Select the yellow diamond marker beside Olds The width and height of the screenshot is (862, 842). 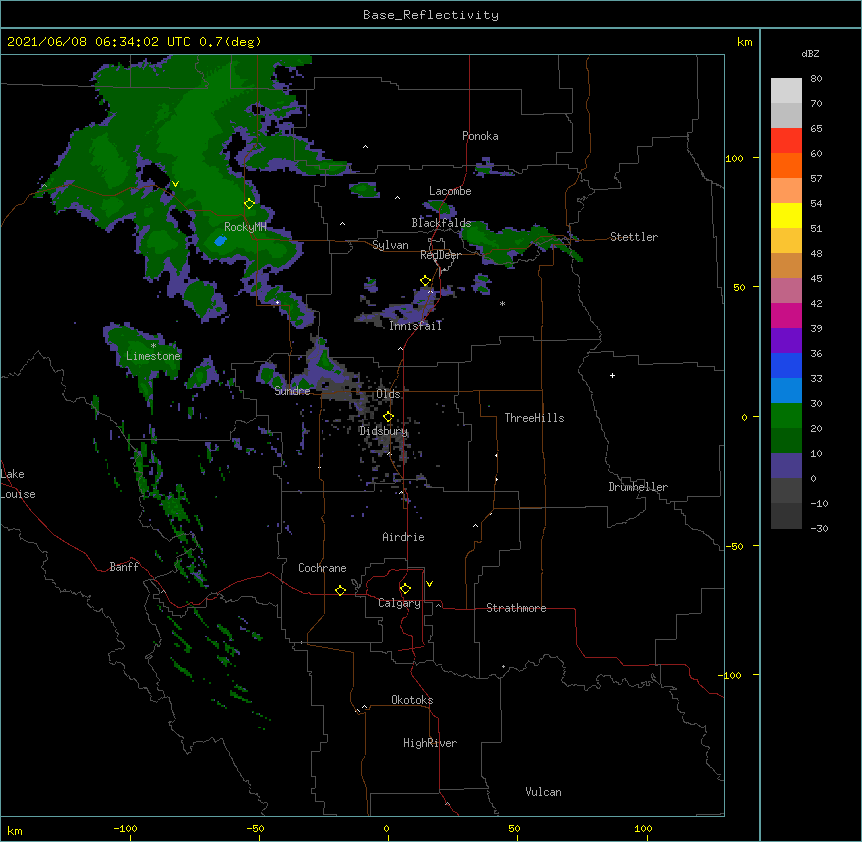388,417
